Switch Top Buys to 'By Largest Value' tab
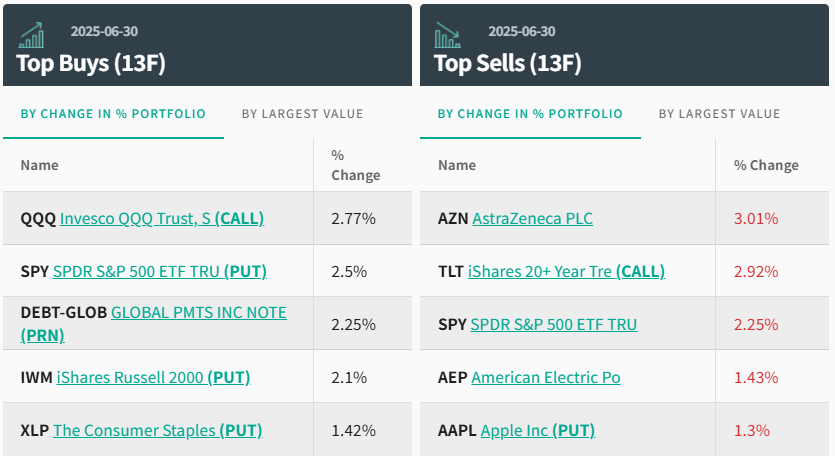This screenshot has height=456, width=835. tap(302, 114)
